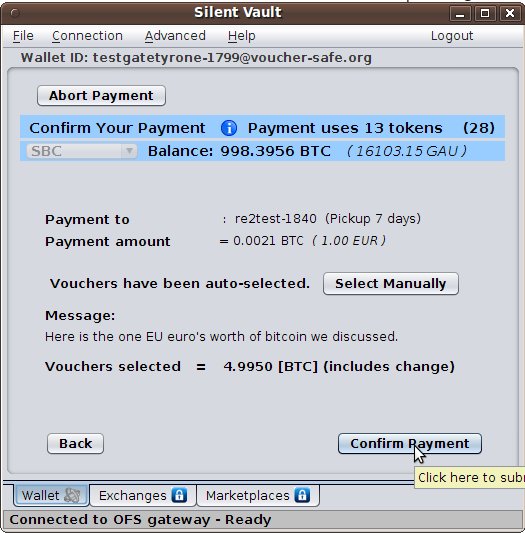Click the blue info icon beside Confirm Your Payment

(229, 128)
